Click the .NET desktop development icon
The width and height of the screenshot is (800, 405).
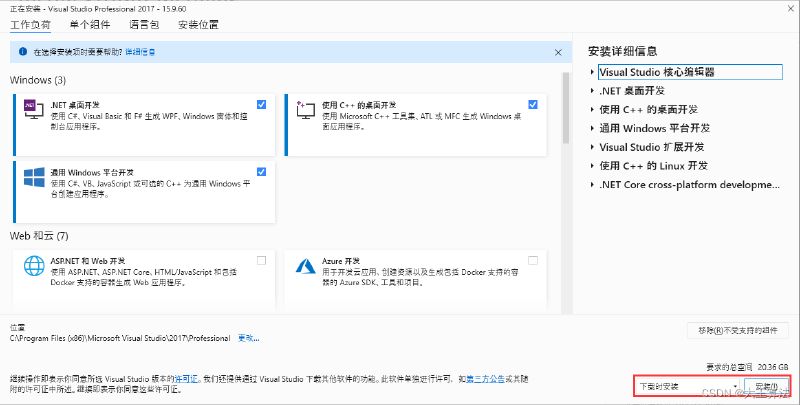click(34, 110)
